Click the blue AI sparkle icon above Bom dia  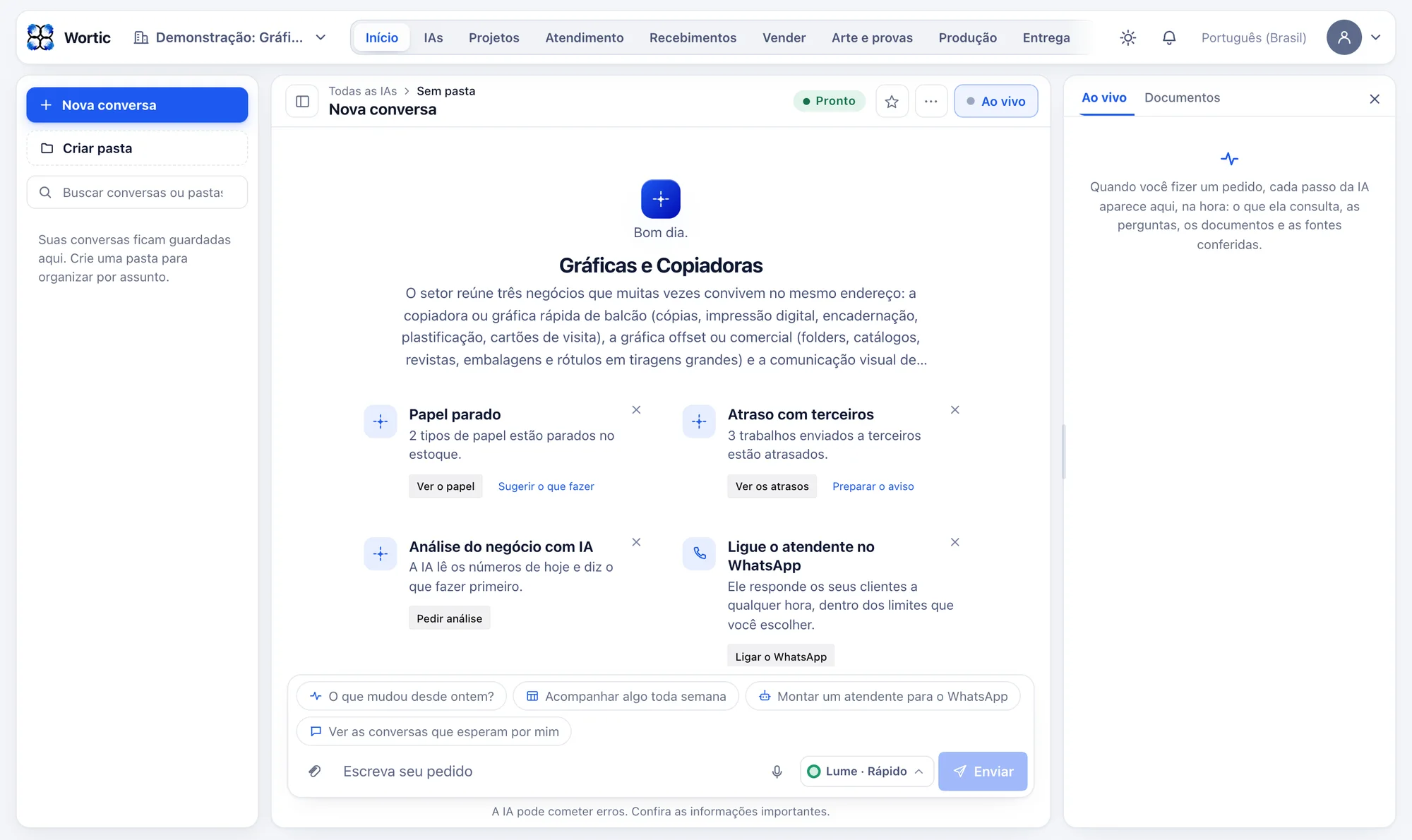click(x=661, y=199)
